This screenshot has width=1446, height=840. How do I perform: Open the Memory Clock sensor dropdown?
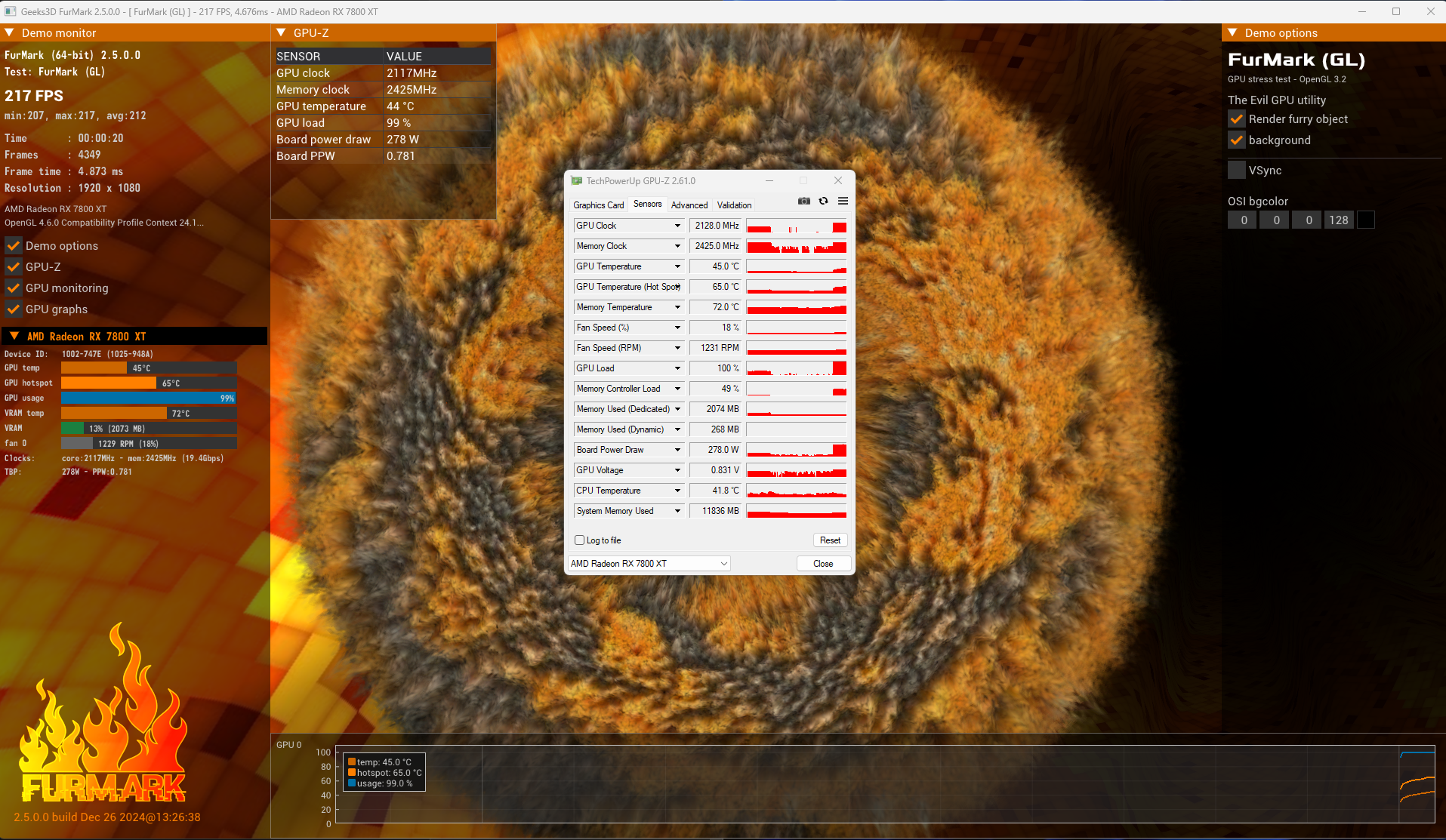(x=677, y=246)
